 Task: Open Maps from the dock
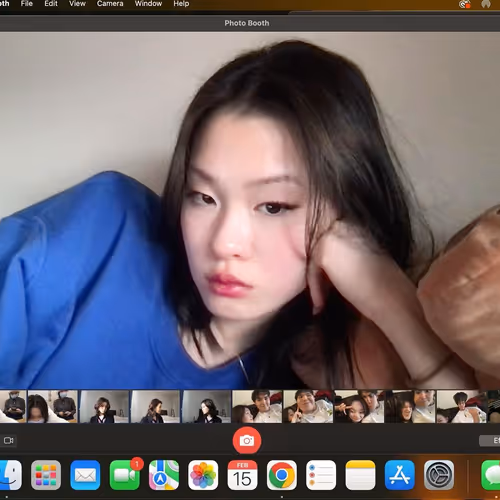point(164,475)
